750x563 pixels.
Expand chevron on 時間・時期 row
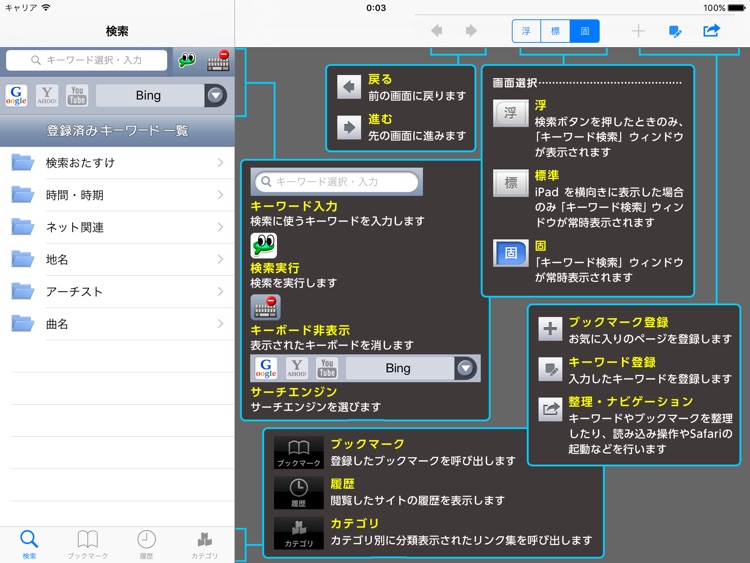221,195
